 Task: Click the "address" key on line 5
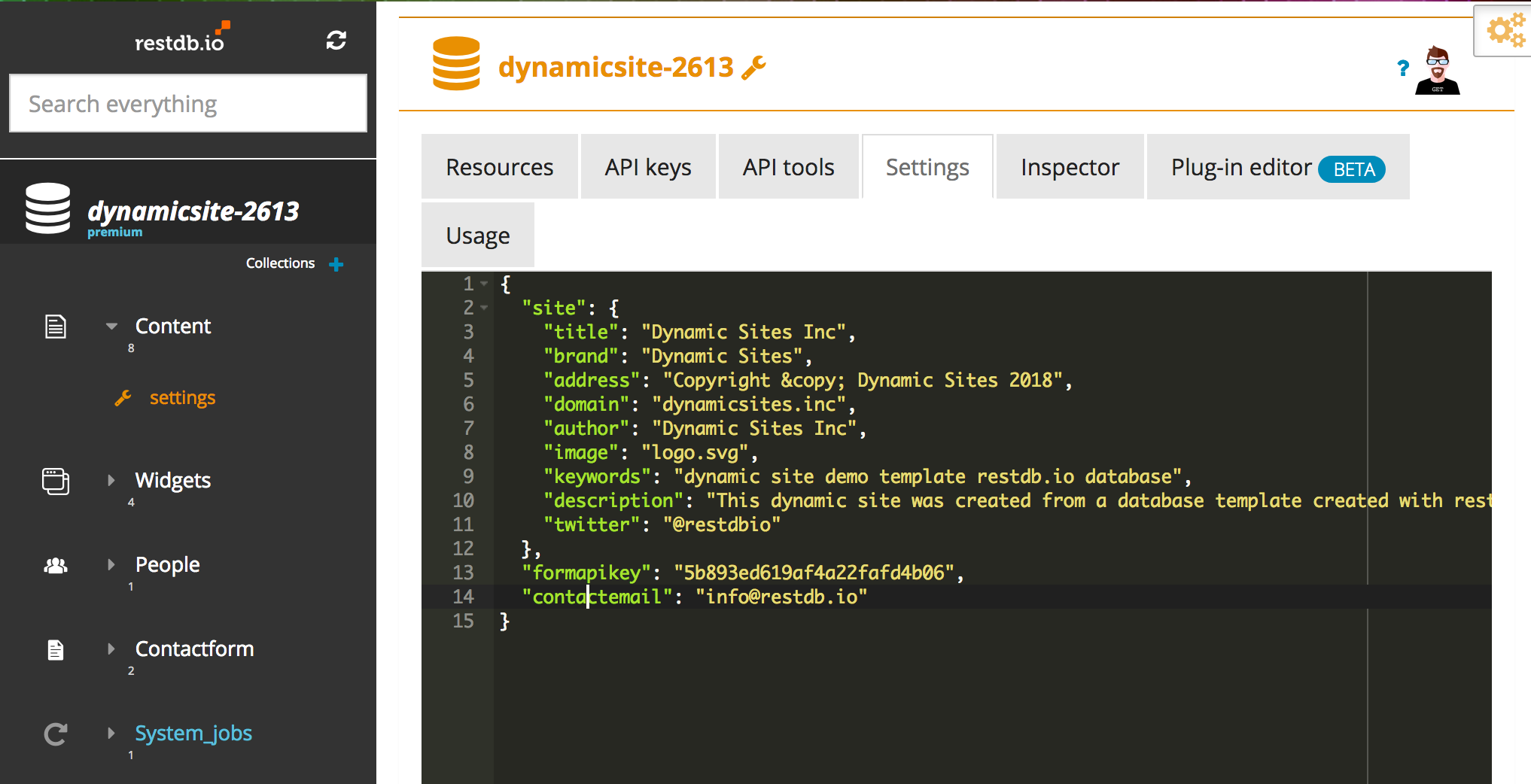(592, 380)
